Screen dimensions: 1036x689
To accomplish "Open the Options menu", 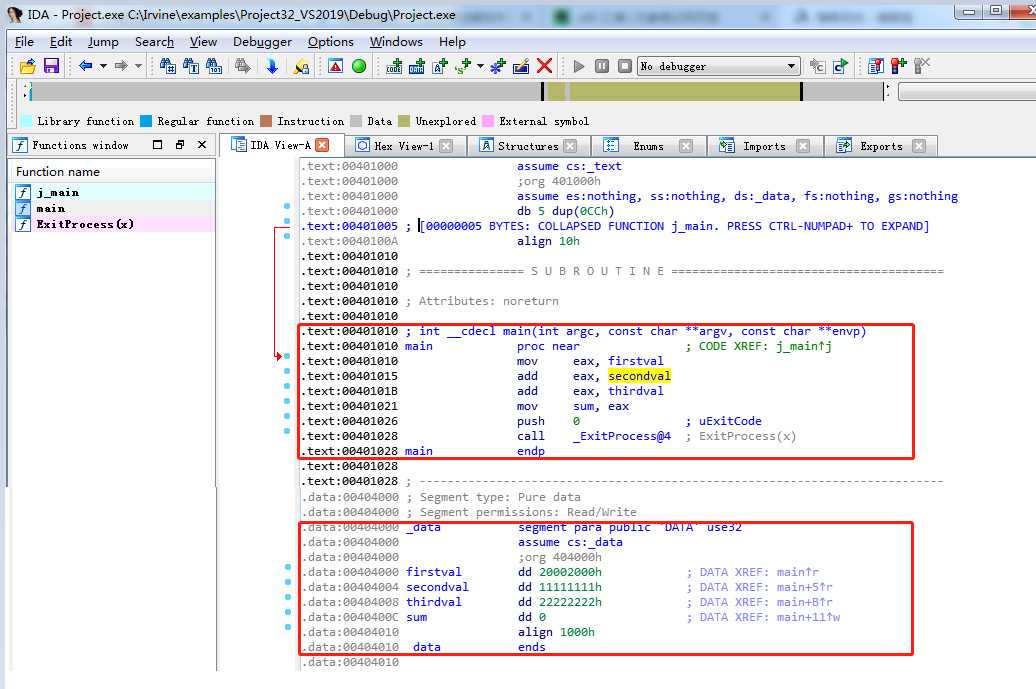I will 330,42.
